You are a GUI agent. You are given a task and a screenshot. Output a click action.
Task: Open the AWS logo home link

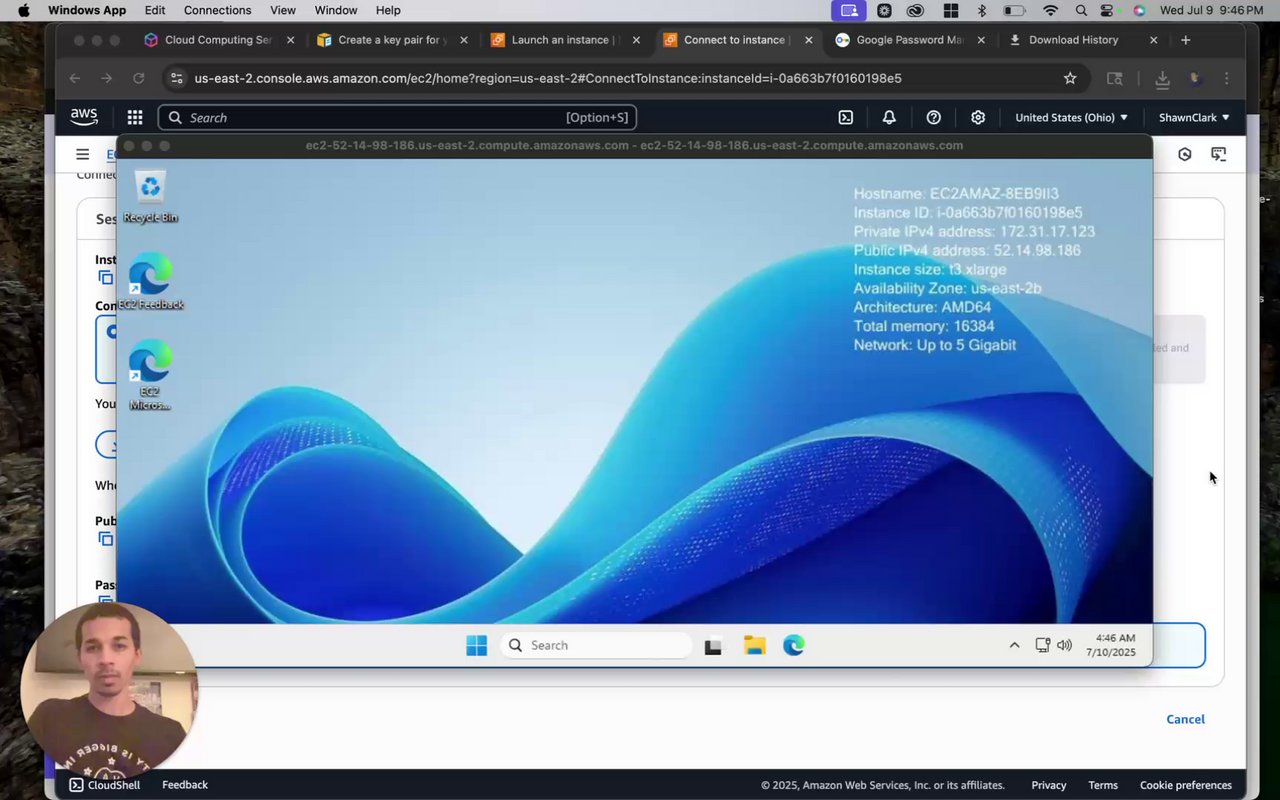pyautogui.click(x=84, y=117)
